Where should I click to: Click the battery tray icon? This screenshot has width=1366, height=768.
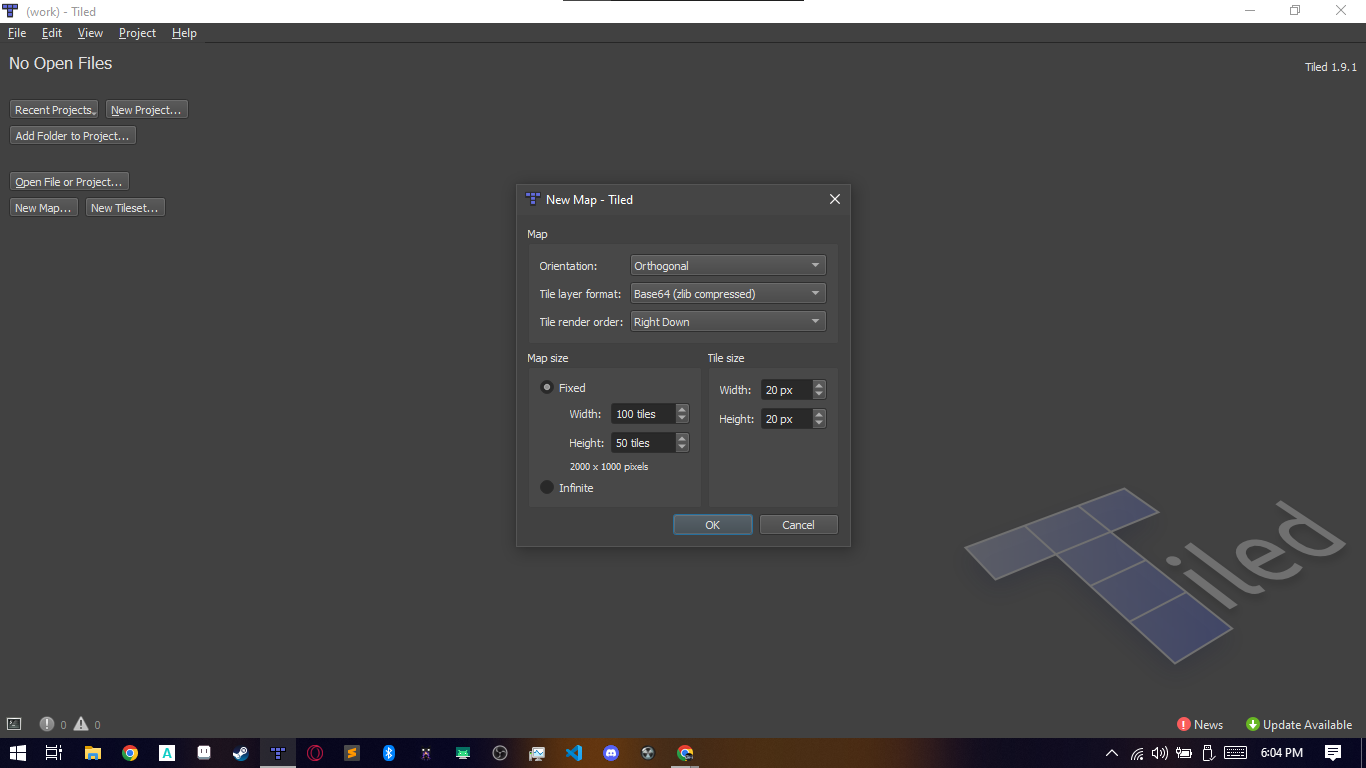[1184, 753]
